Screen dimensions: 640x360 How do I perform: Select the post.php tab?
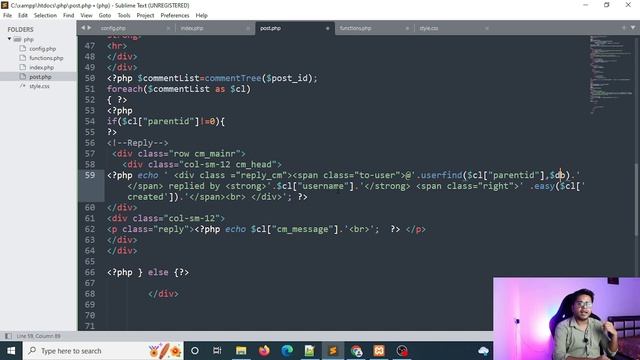coord(271,28)
